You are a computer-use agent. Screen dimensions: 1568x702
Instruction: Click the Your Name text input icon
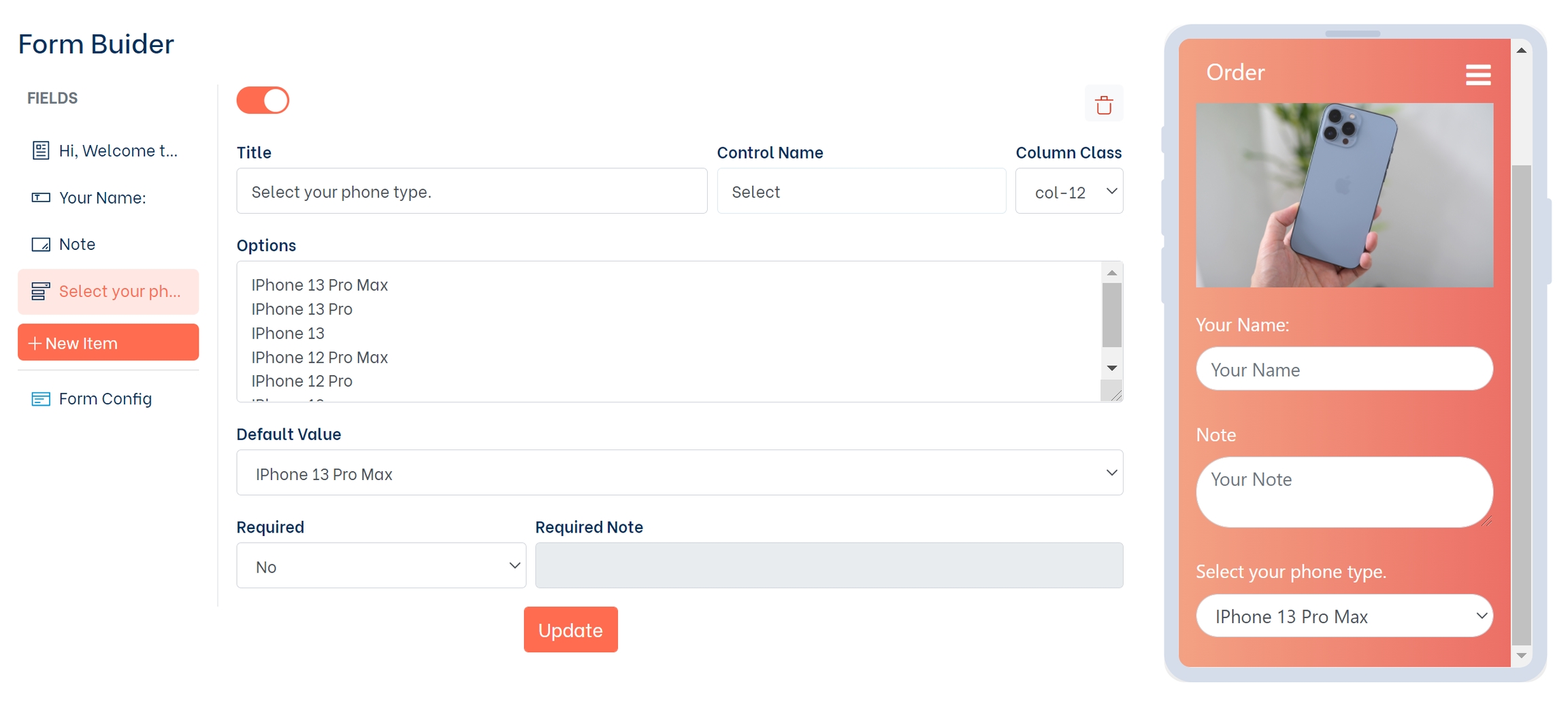[x=41, y=197]
